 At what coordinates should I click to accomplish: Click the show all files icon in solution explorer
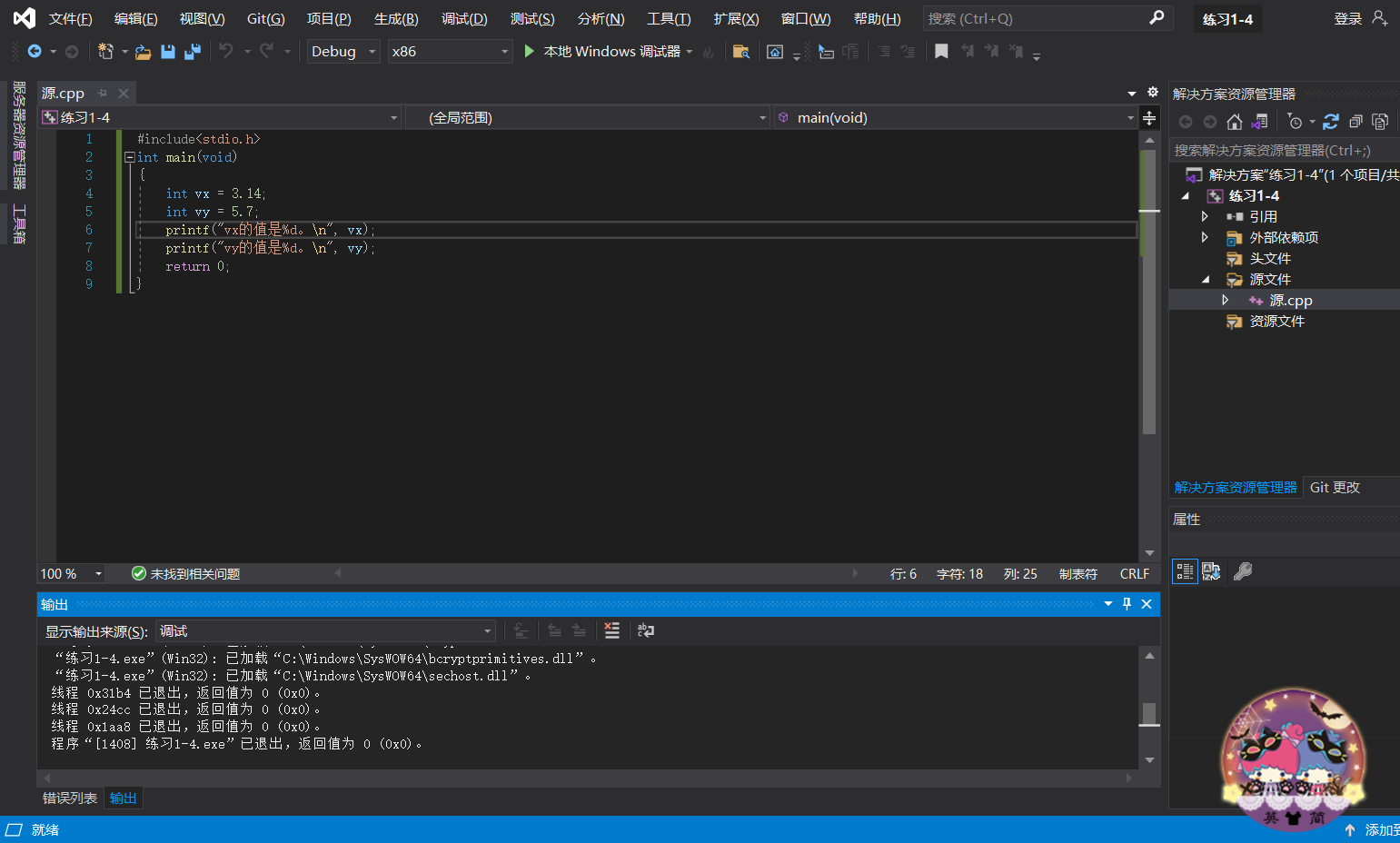point(1380,122)
